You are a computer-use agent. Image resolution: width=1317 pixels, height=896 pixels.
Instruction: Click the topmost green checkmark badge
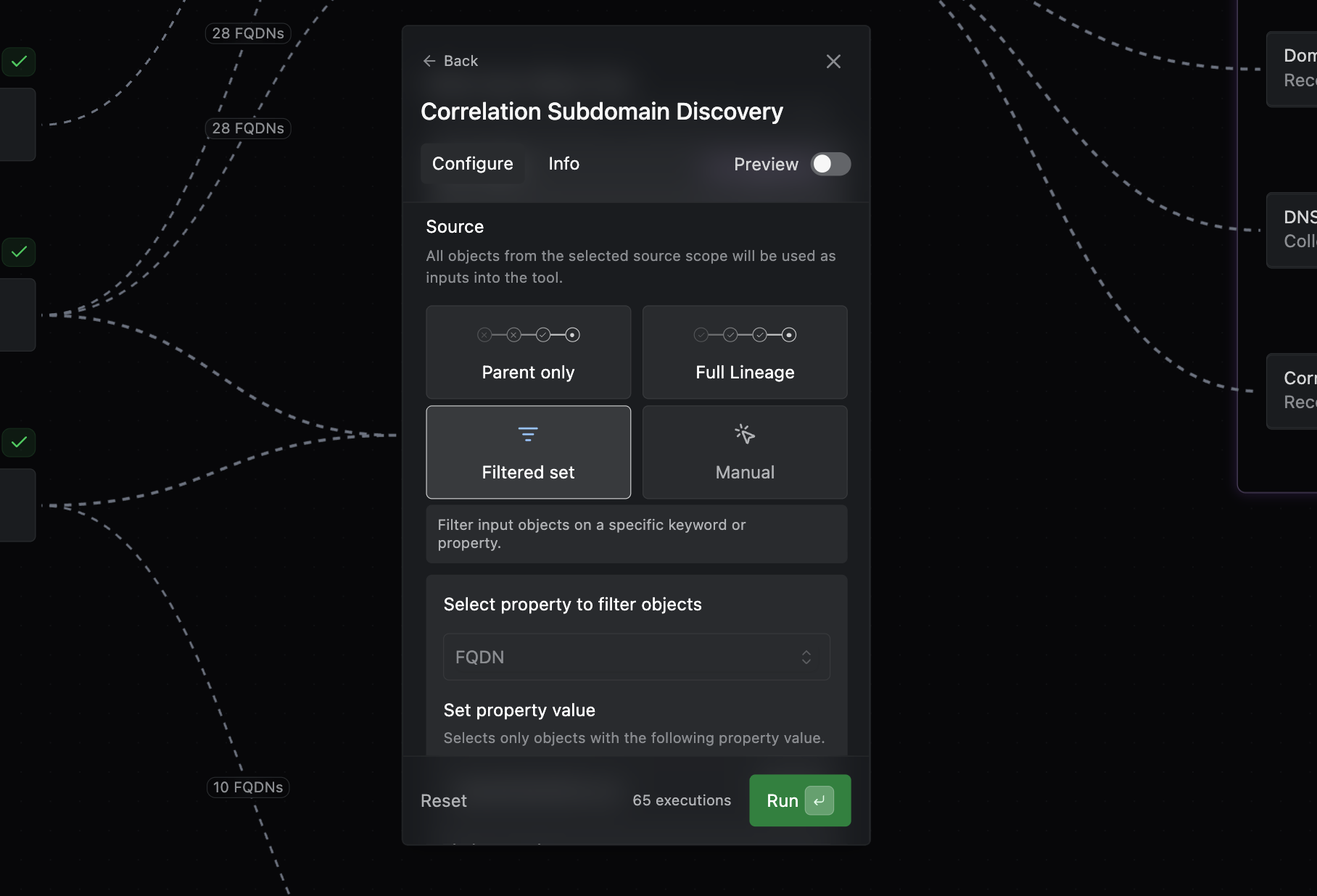tap(19, 62)
